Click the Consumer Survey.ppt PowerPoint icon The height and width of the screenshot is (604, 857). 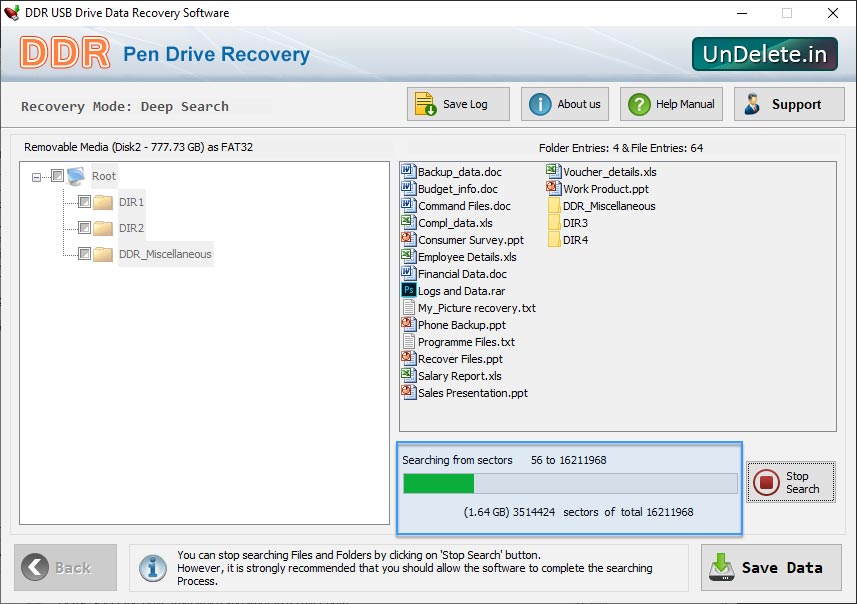click(408, 239)
